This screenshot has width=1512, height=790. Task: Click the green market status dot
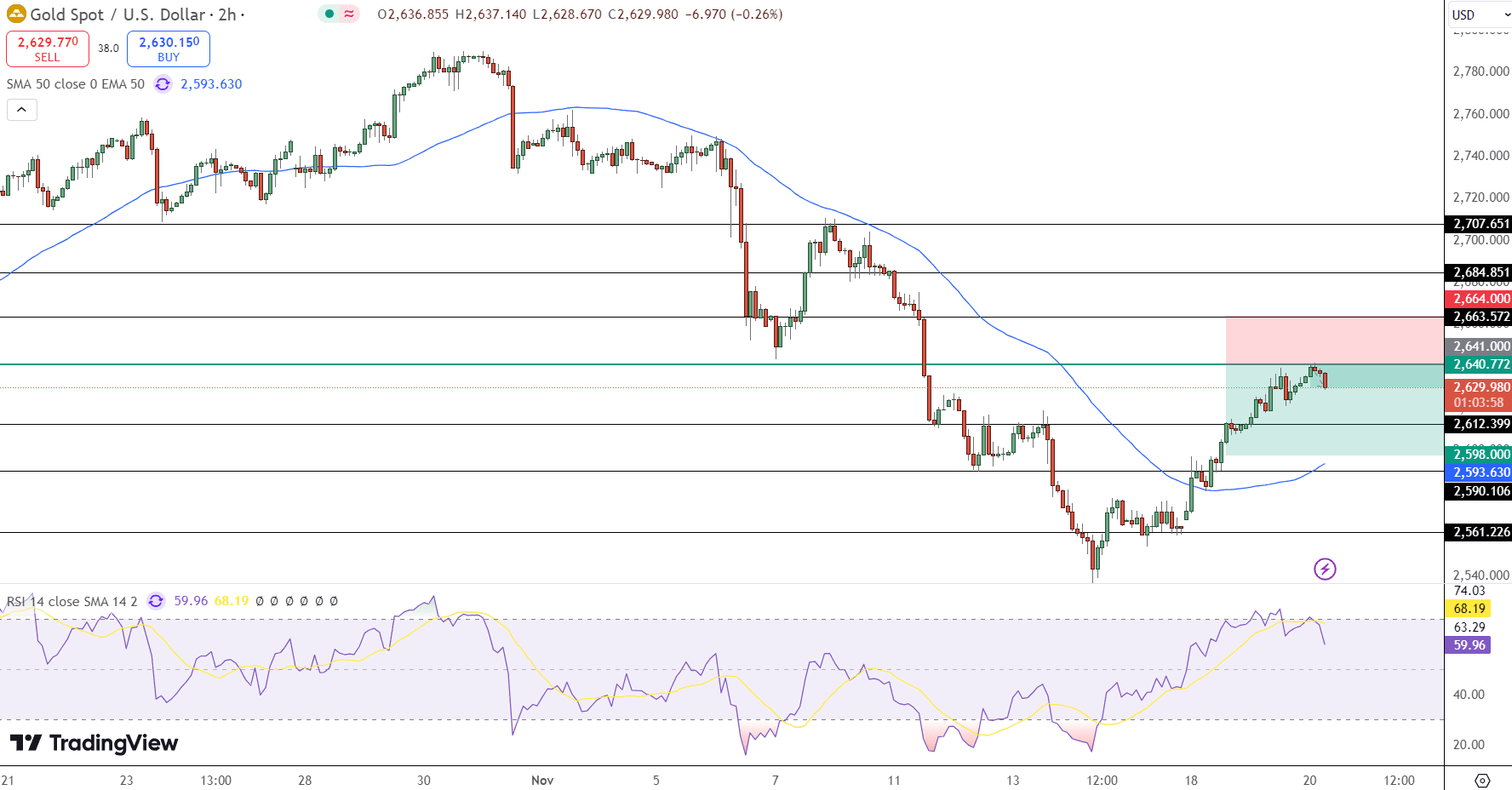coord(329,14)
